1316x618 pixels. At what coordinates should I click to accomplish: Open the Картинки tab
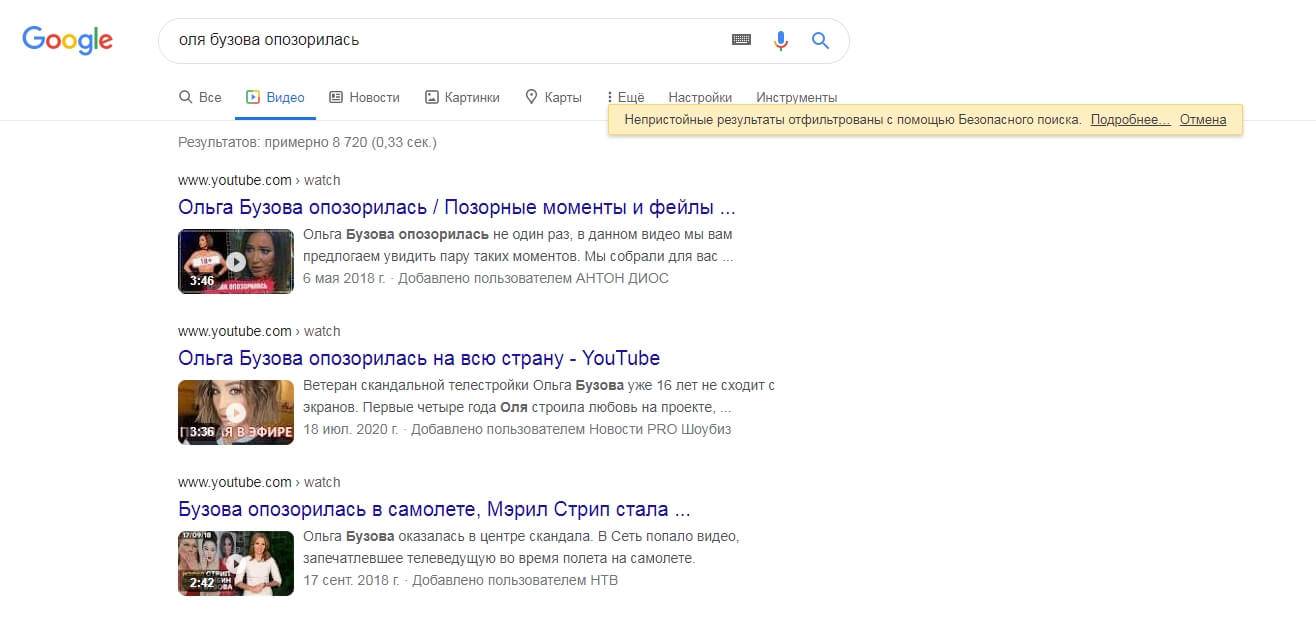pos(461,97)
